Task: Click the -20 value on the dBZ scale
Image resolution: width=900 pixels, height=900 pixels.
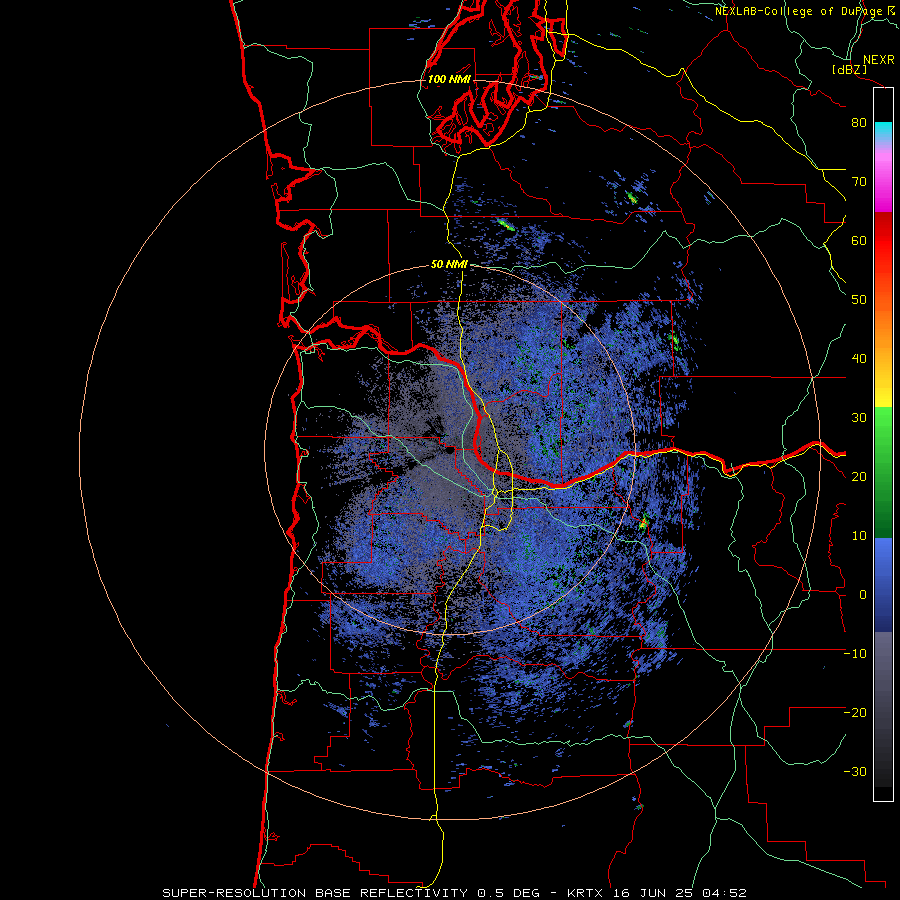Action: [x=855, y=713]
